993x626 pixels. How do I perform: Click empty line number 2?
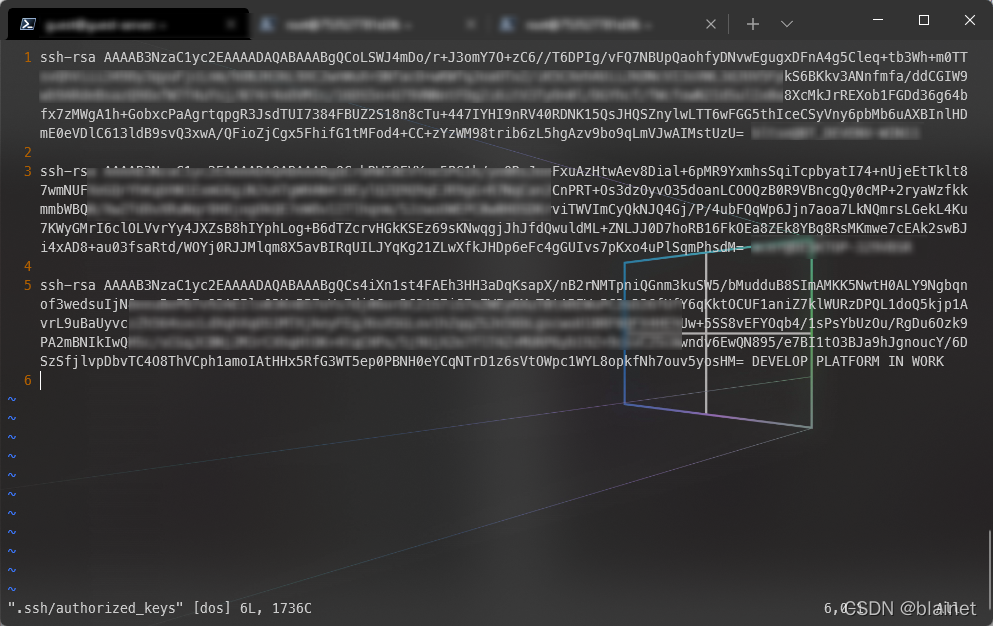coord(28,152)
